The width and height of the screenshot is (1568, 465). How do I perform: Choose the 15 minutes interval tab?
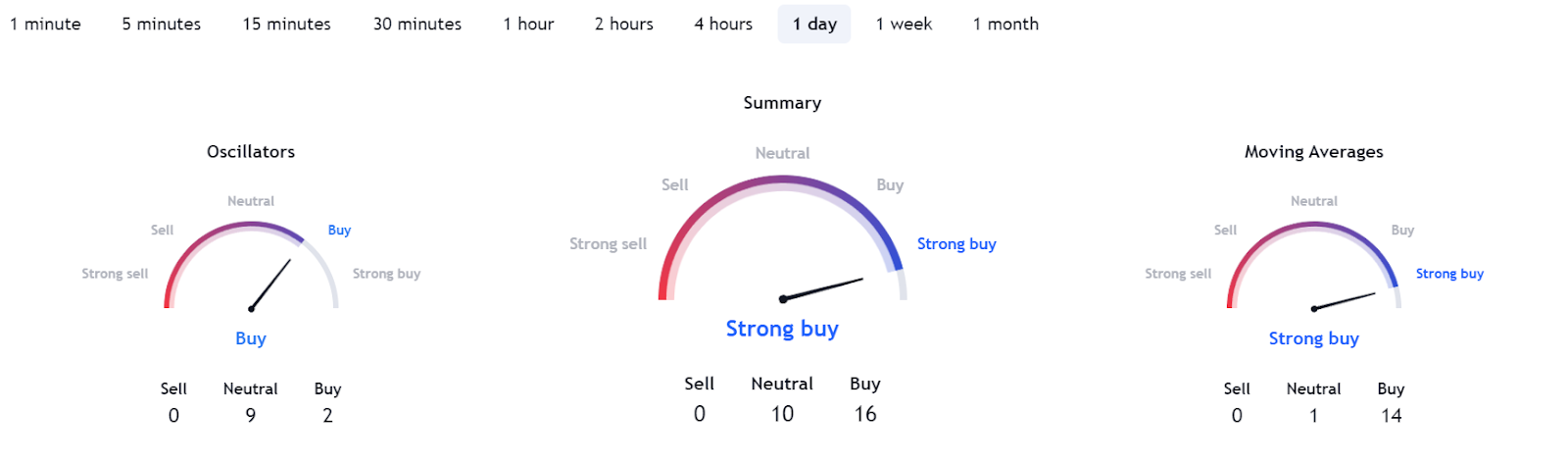point(286,24)
